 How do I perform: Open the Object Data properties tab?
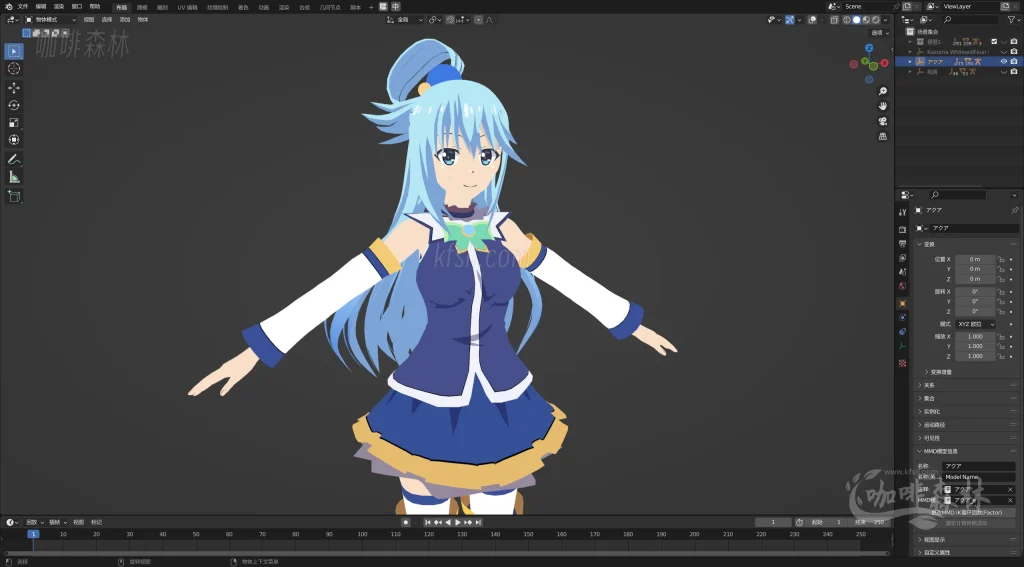pos(903,346)
